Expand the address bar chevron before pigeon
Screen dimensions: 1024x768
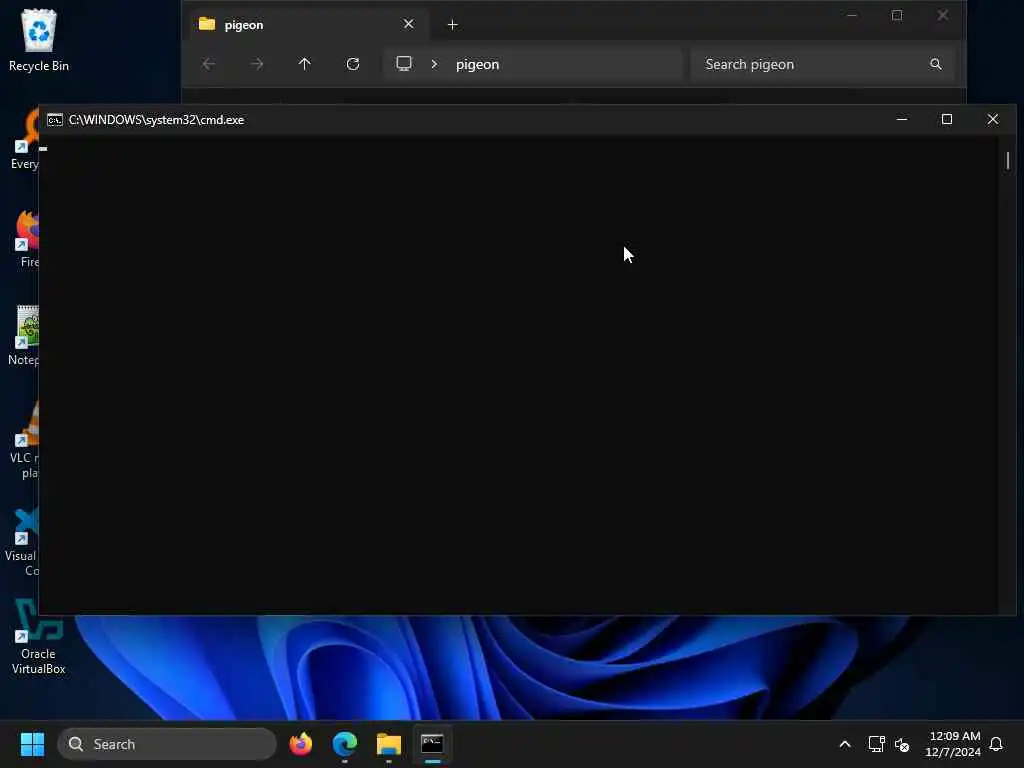click(x=434, y=64)
